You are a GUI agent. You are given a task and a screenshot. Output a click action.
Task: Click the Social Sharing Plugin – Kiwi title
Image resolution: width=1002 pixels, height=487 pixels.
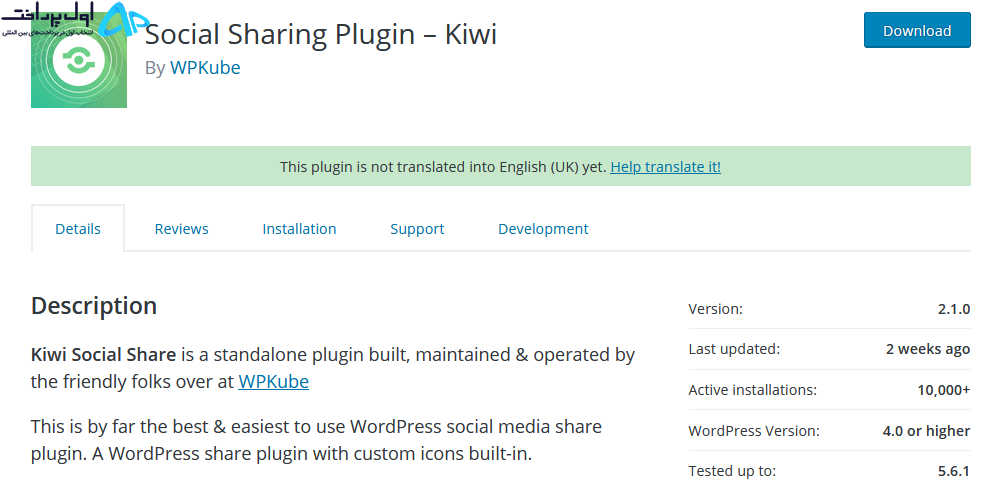[x=321, y=33]
